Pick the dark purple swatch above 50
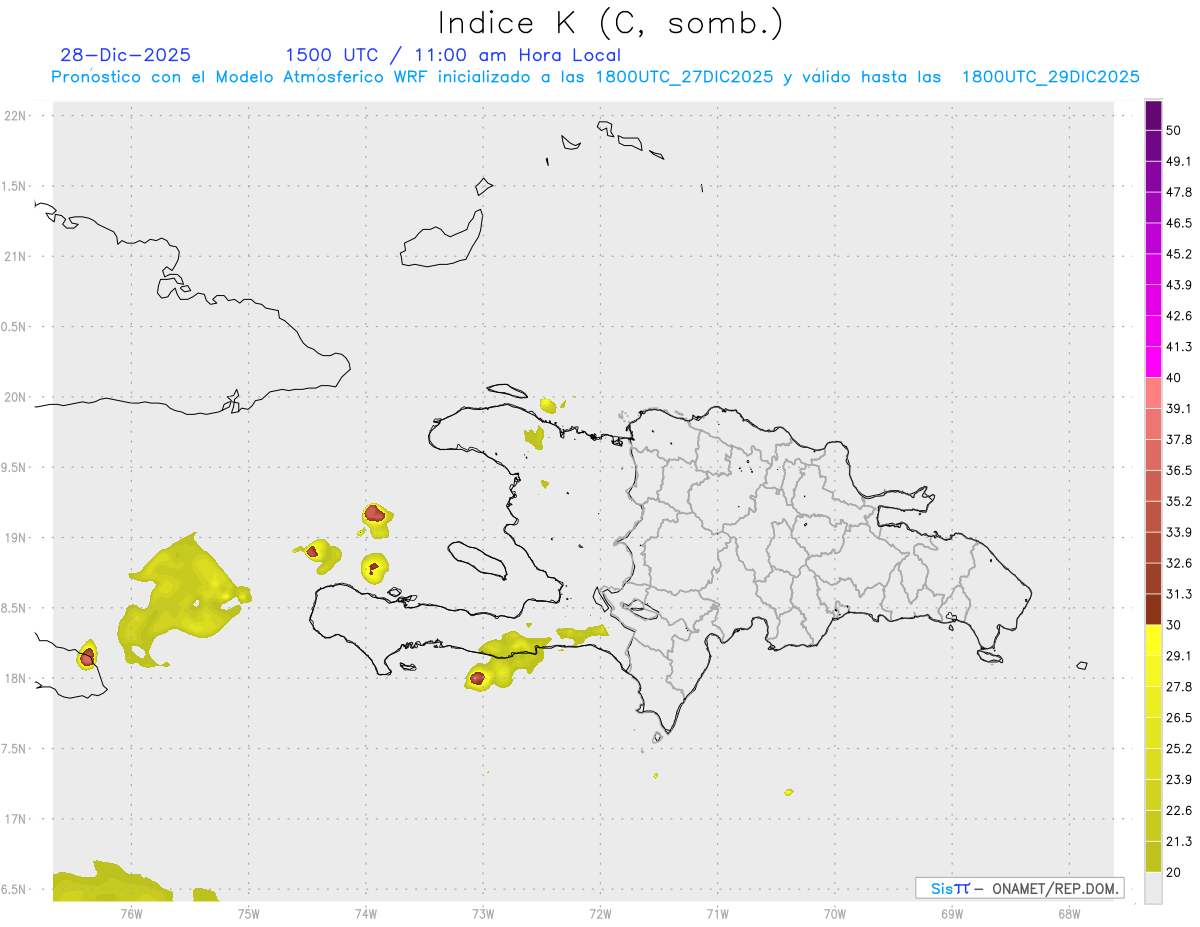The height and width of the screenshot is (927, 1200). [x=1153, y=115]
